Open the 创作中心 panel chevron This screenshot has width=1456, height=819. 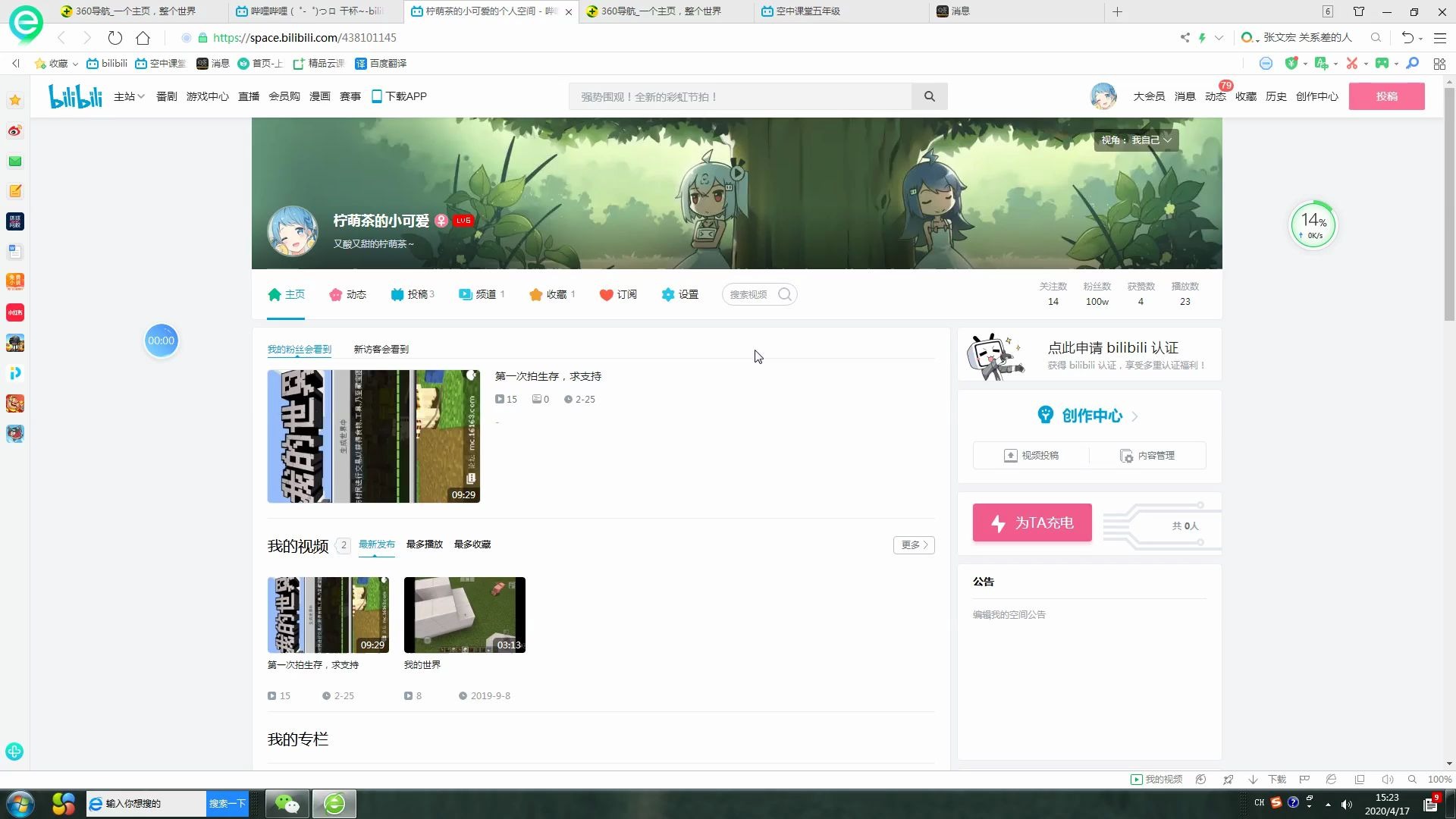coord(1134,416)
